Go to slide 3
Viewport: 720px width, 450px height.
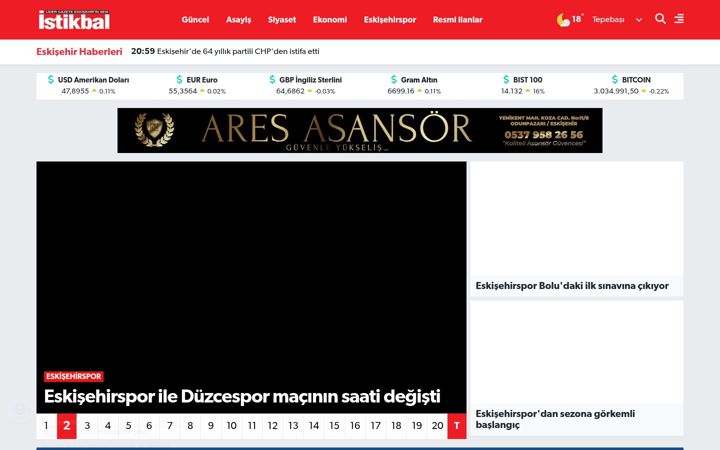pyautogui.click(x=87, y=426)
